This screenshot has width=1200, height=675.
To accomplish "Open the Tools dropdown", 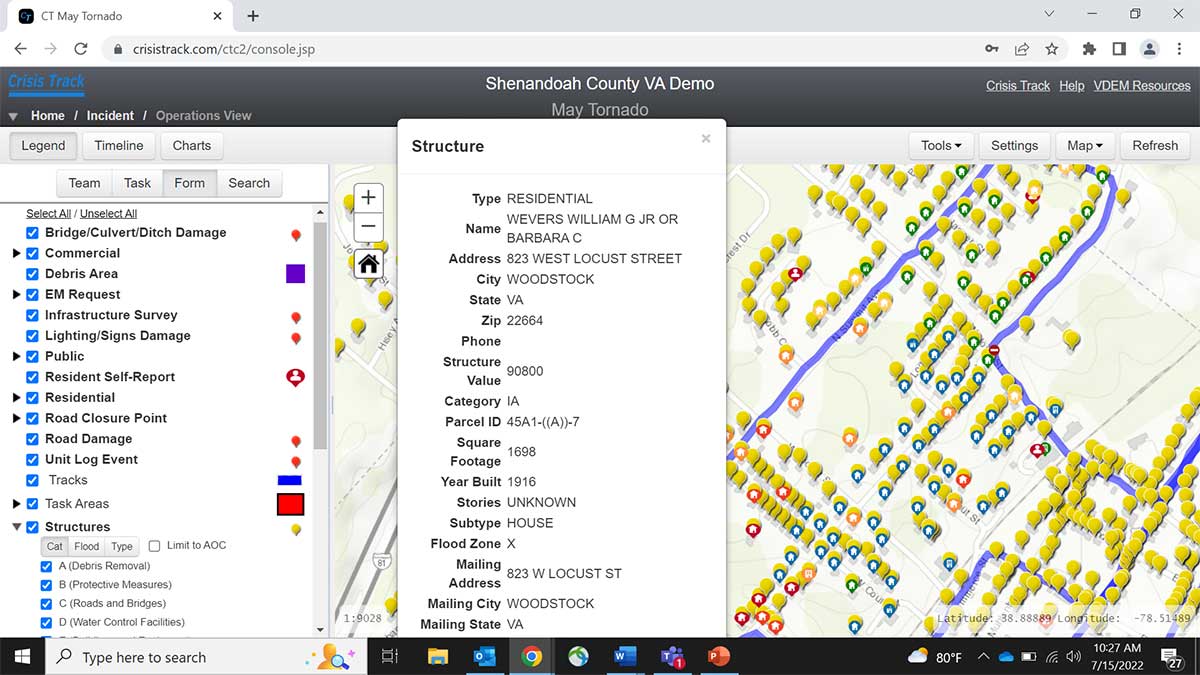I will coord(938,145).
